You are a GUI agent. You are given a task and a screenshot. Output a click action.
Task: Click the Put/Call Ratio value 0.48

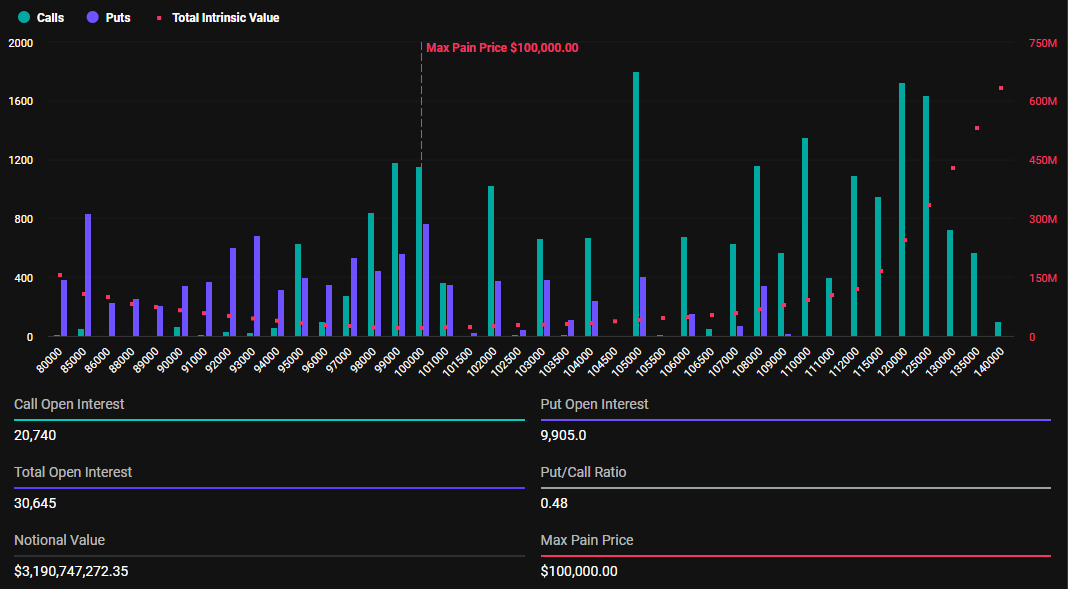(x=553, y=503)
